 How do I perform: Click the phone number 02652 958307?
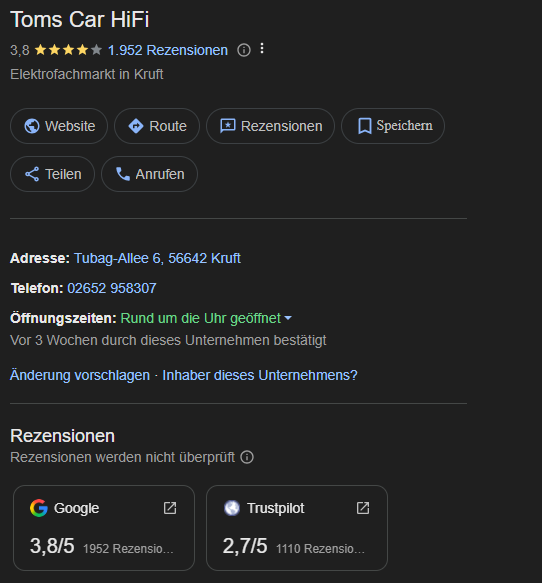tap(112, 288)
